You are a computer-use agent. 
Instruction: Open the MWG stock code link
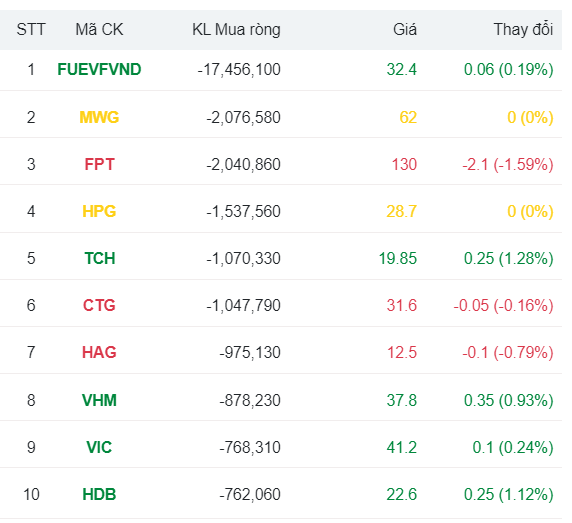point(99,117)
